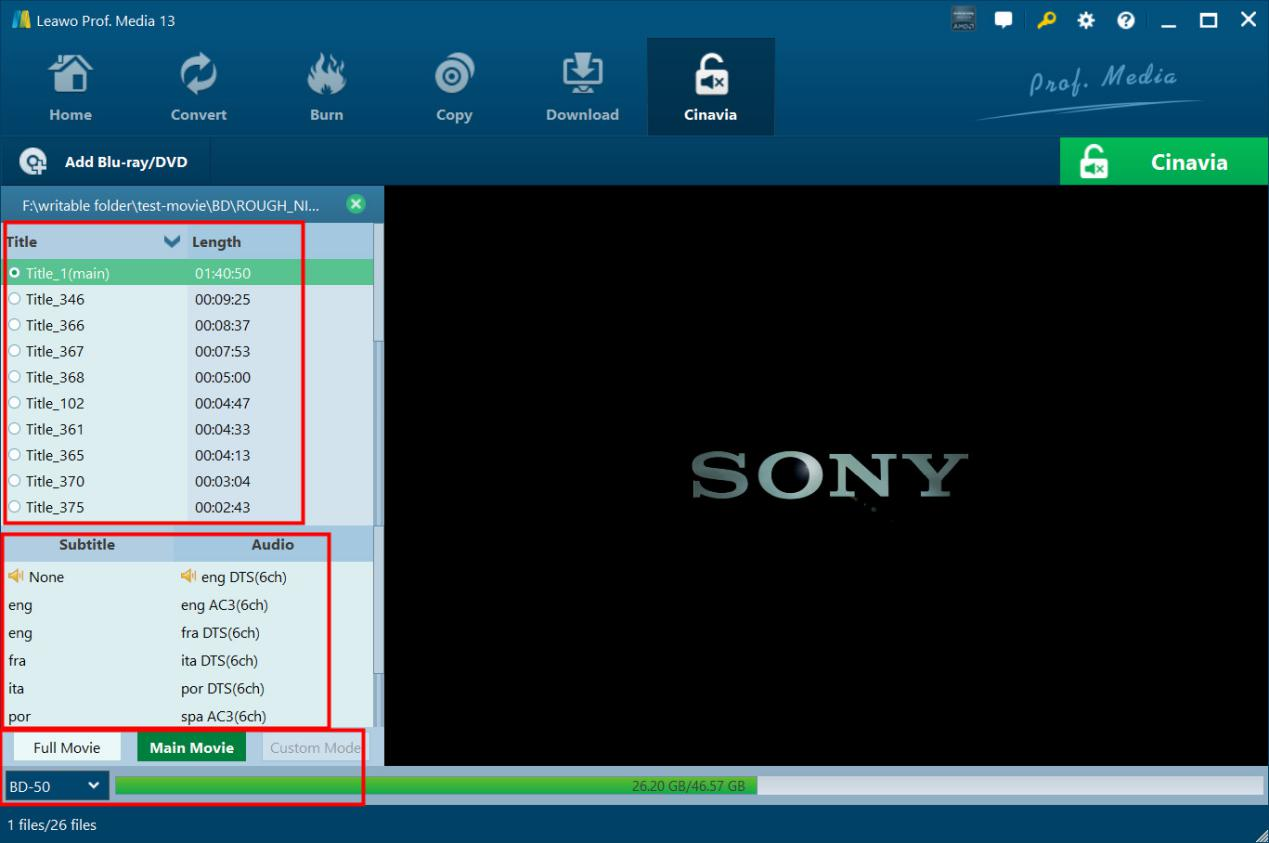Switch to Full Movie mode
Viewport: 1269px width, 843px height.
coord(66,747)
